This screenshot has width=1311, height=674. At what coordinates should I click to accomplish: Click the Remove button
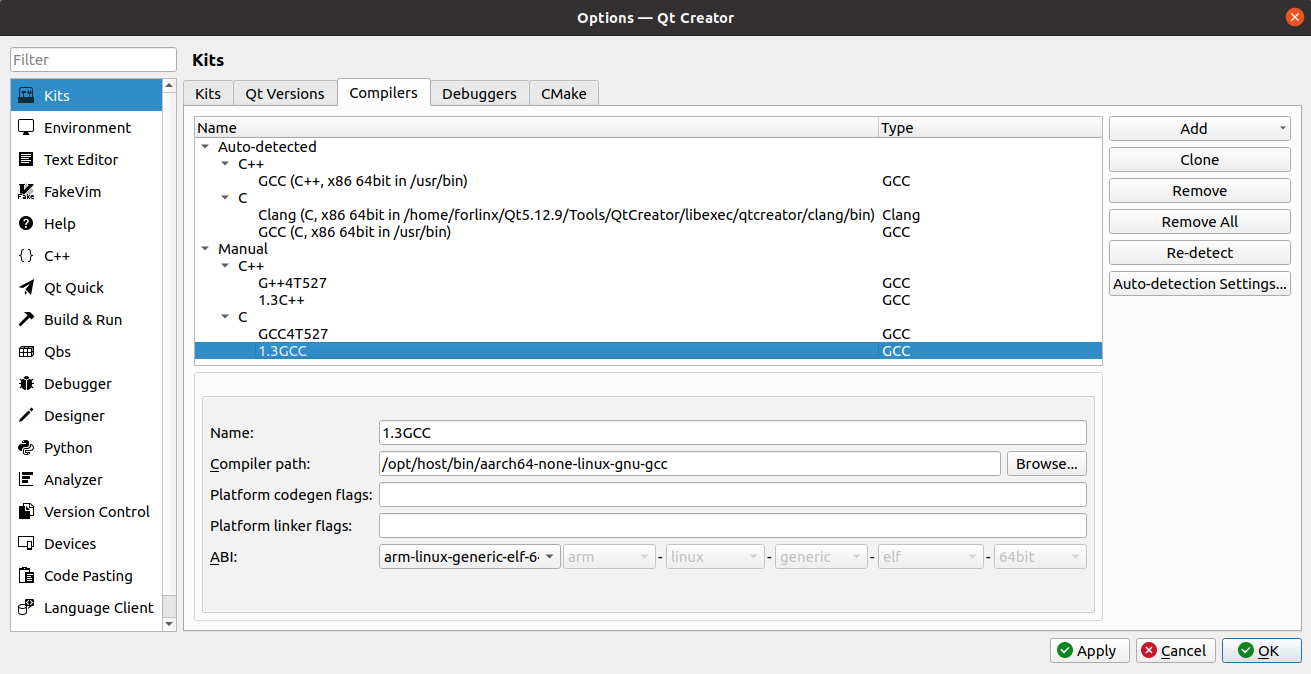(1200, 191)
